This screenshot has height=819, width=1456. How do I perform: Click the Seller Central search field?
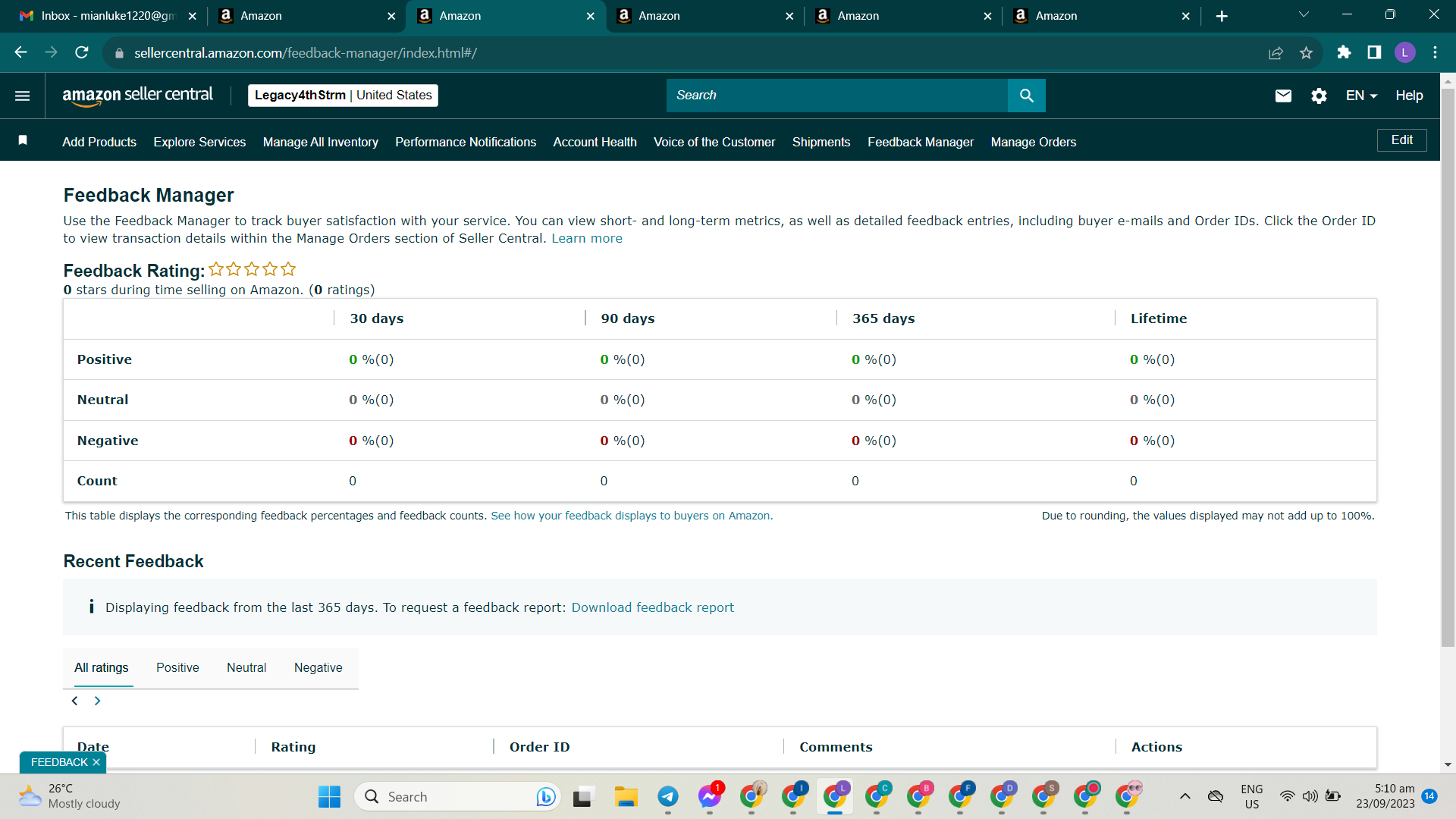[837, 96]
